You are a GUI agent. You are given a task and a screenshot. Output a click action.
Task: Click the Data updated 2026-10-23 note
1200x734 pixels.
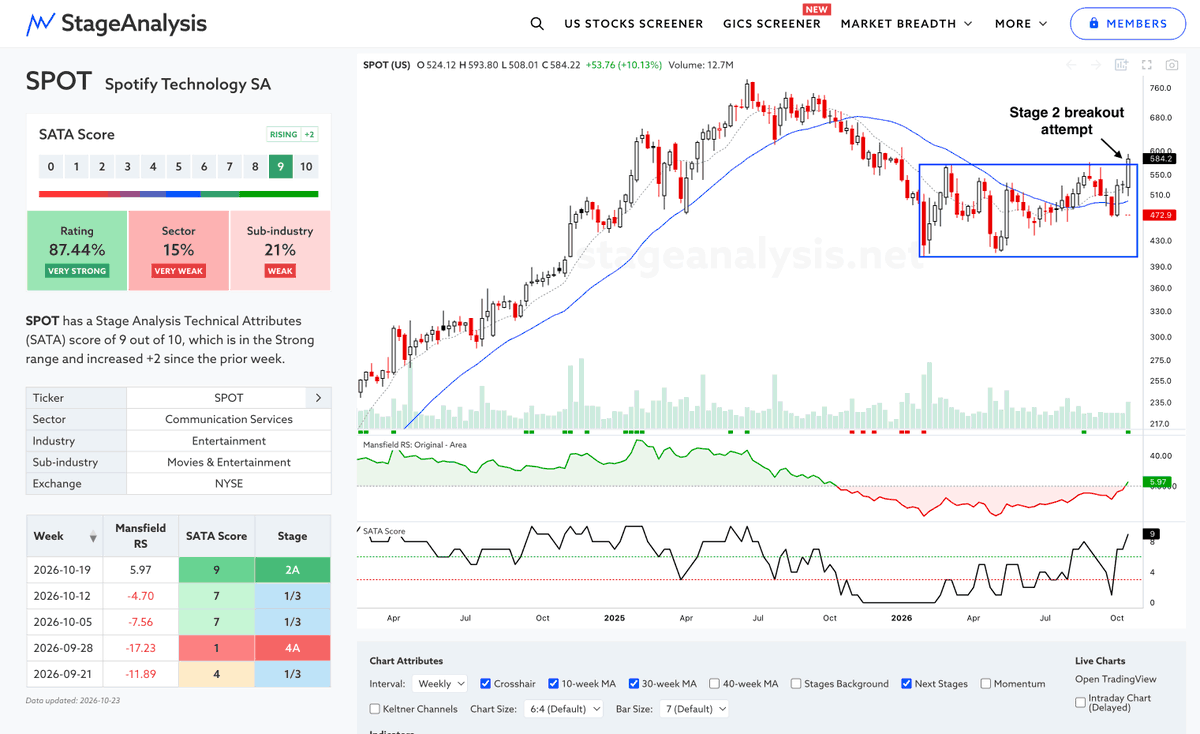pyautogui.click(x=73, y=701)
